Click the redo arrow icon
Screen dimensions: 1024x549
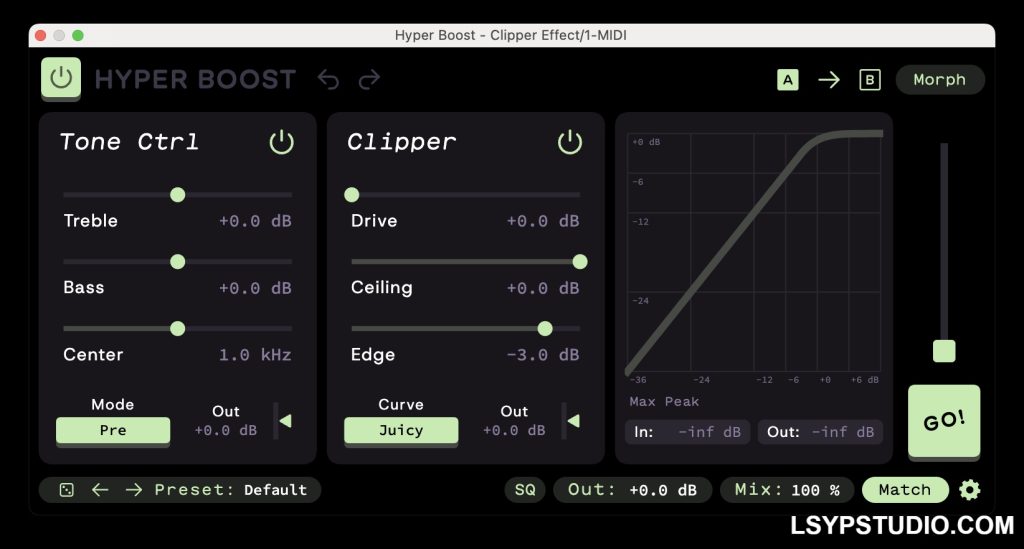pyautogui.click(x=369, y=80)
